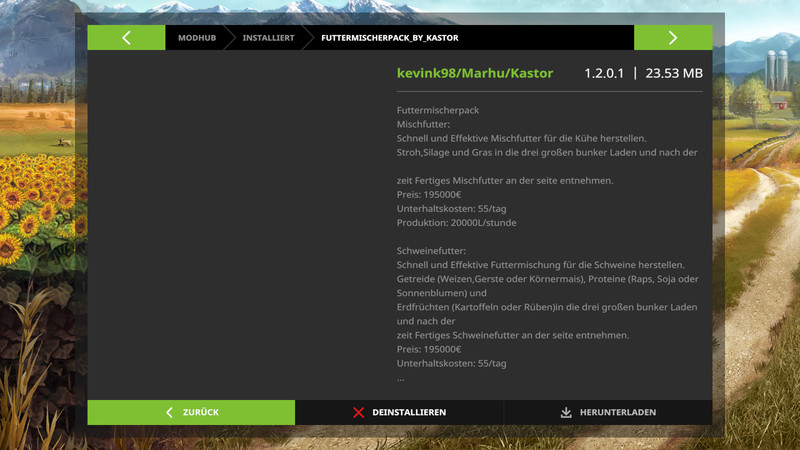Go to next mod with right arrow
Viewport: 800px width, 450px height.
click(672, 37)
